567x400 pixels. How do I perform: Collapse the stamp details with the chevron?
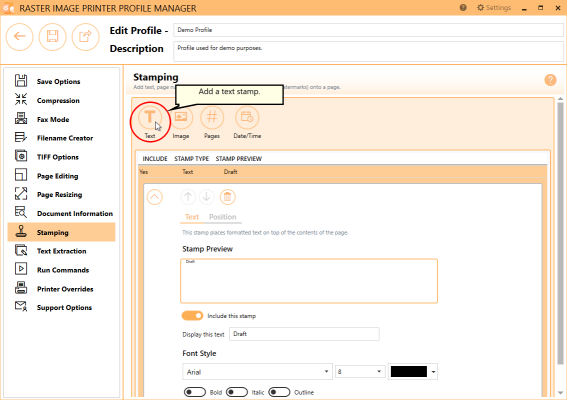click(155, 197)
